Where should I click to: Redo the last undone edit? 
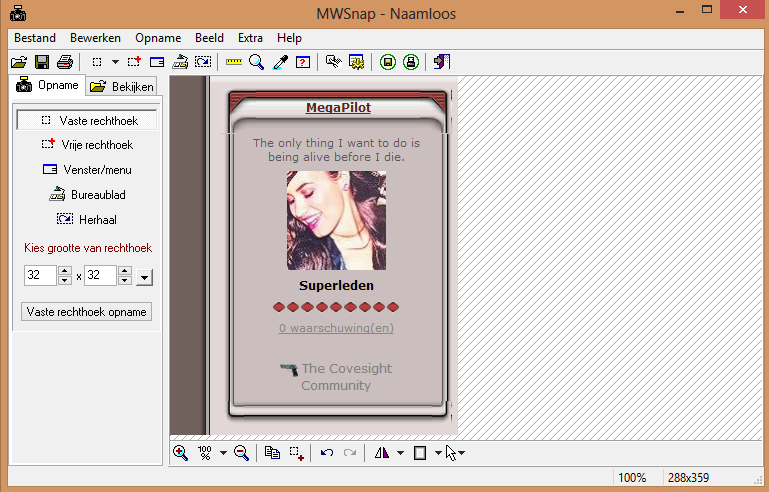350,453
